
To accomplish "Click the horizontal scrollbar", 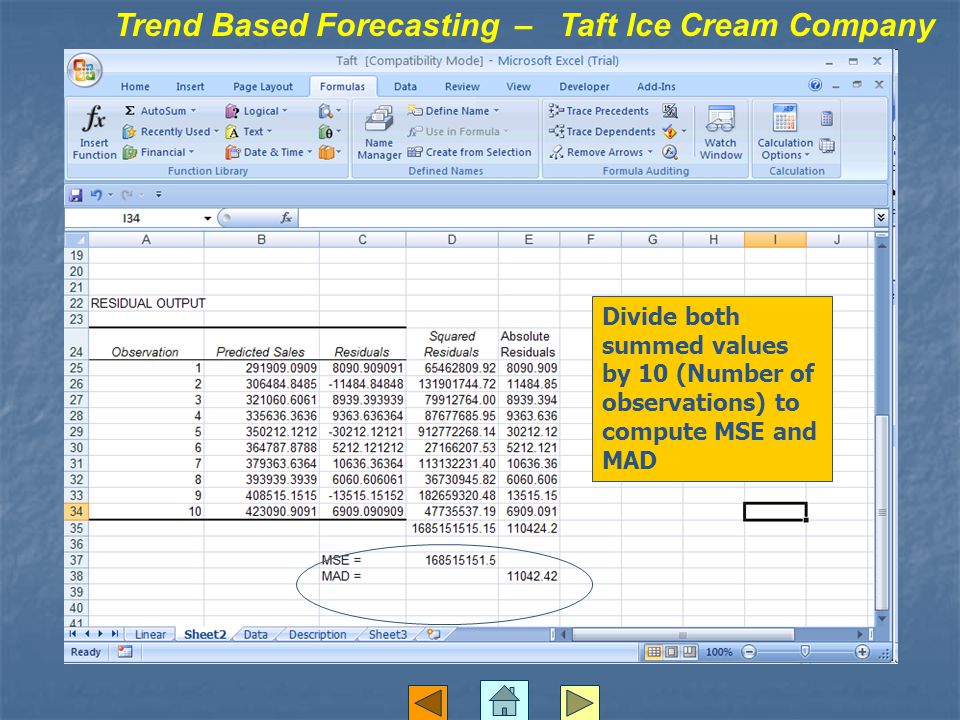I will pos(683,635).
